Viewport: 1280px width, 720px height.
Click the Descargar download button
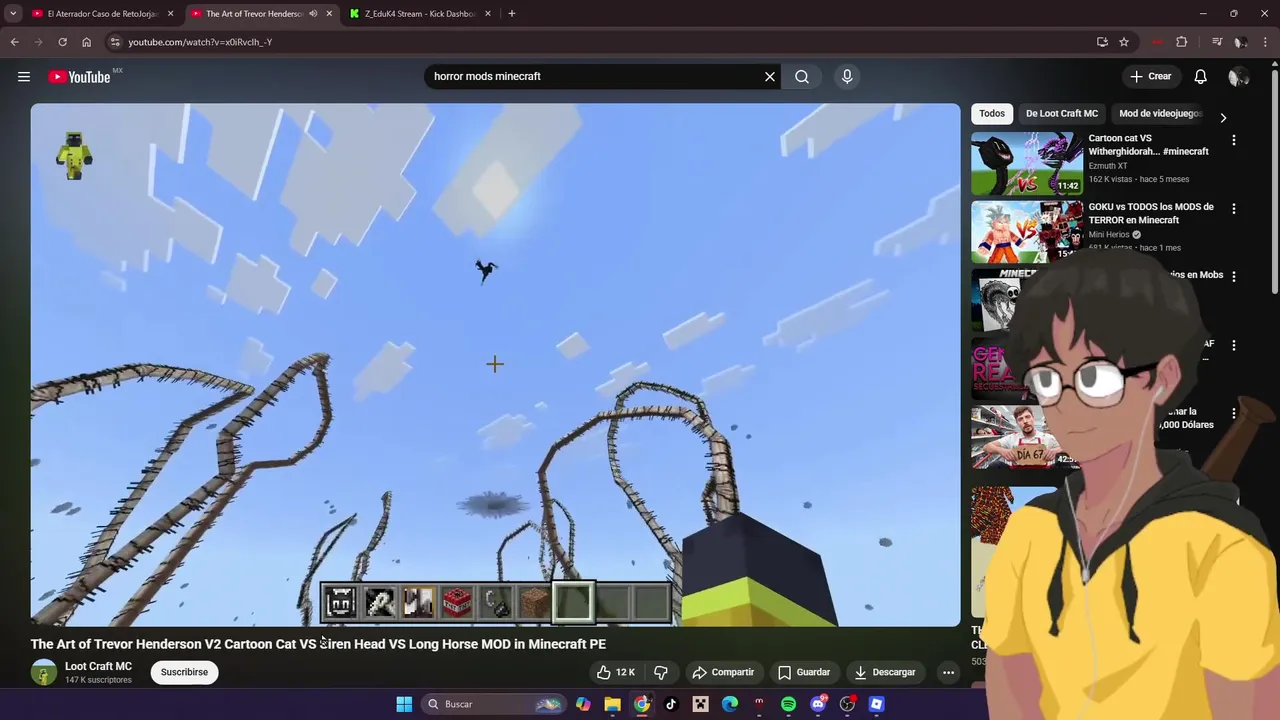pyautogui.click(x=885, y=672)
